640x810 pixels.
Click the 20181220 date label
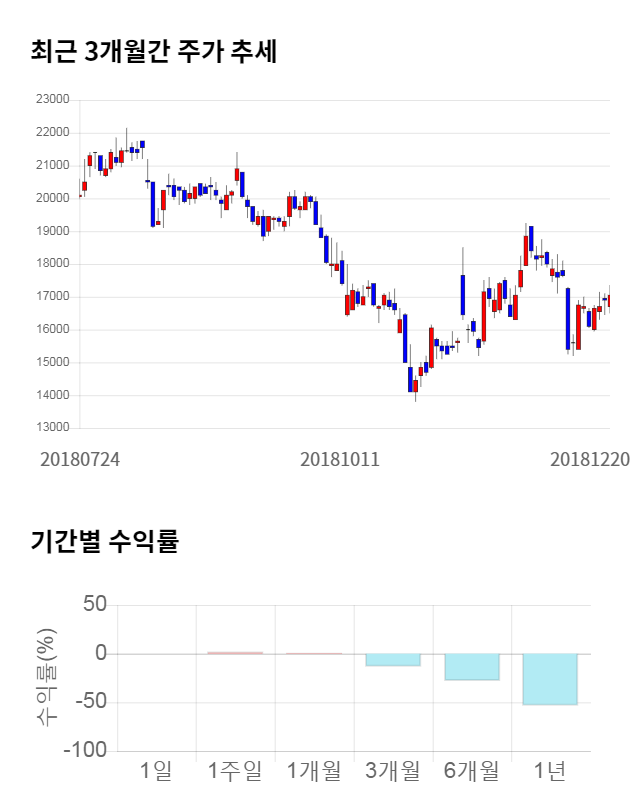click(591, 459)
